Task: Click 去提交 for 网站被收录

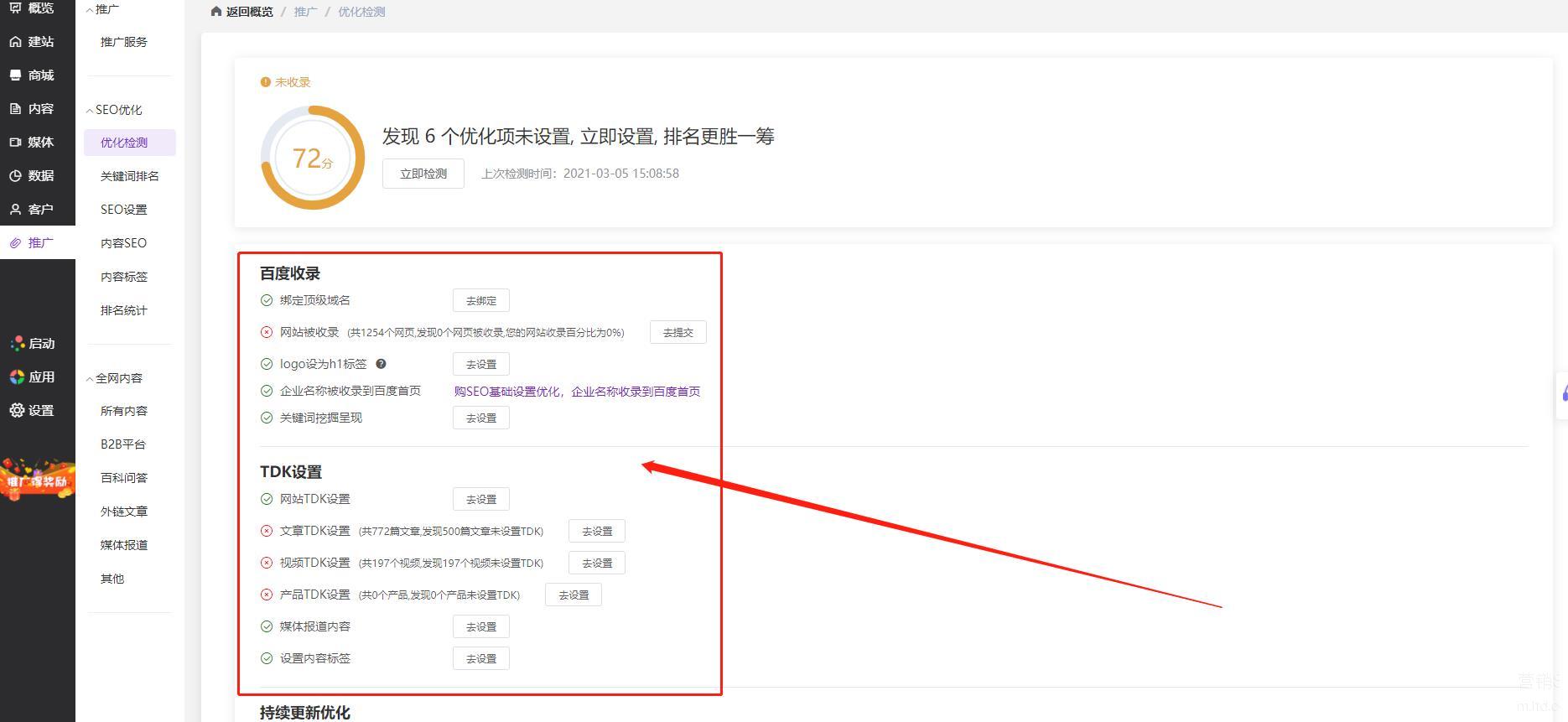Action: coord(678,333)
